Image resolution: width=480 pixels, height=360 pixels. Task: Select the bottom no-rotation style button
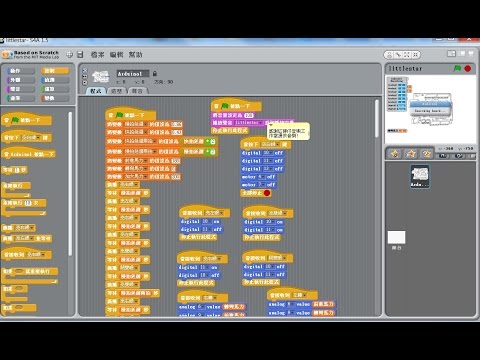[85, 82]
